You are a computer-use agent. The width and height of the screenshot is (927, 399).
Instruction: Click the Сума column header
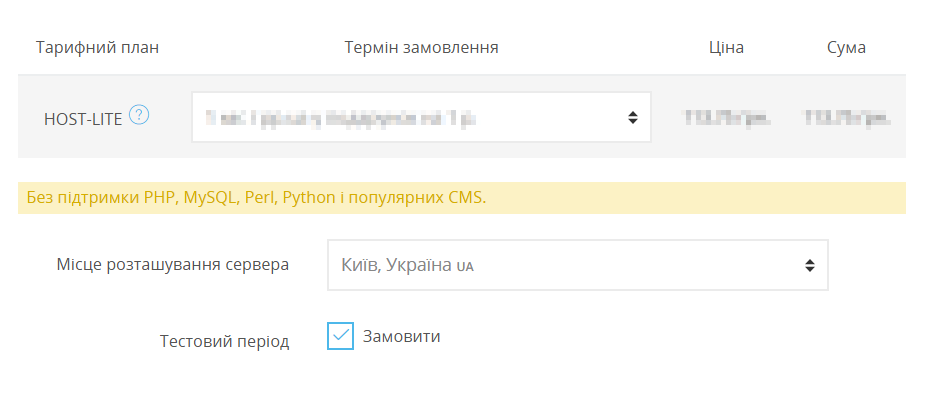pyautogui.click(x=847, y=48)
